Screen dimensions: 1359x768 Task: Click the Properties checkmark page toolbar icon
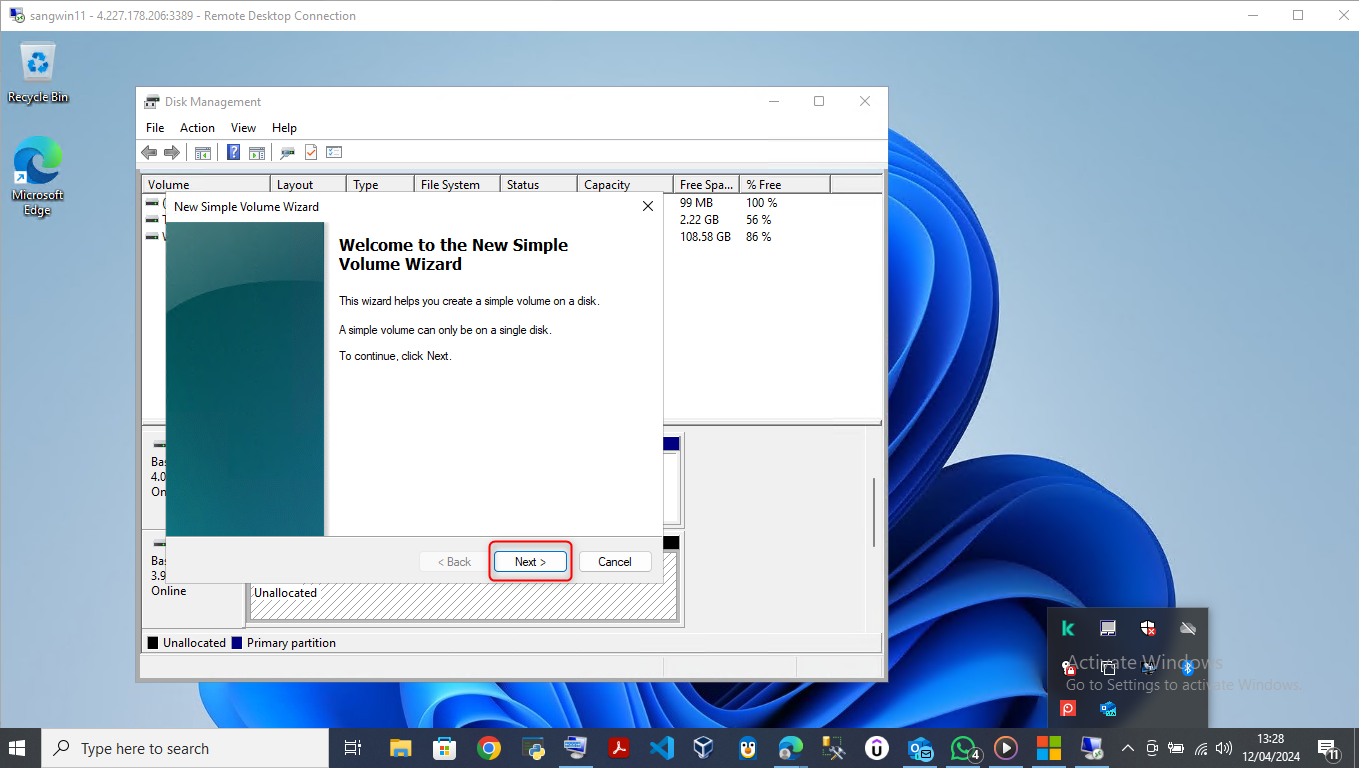[x=311, y=153]
